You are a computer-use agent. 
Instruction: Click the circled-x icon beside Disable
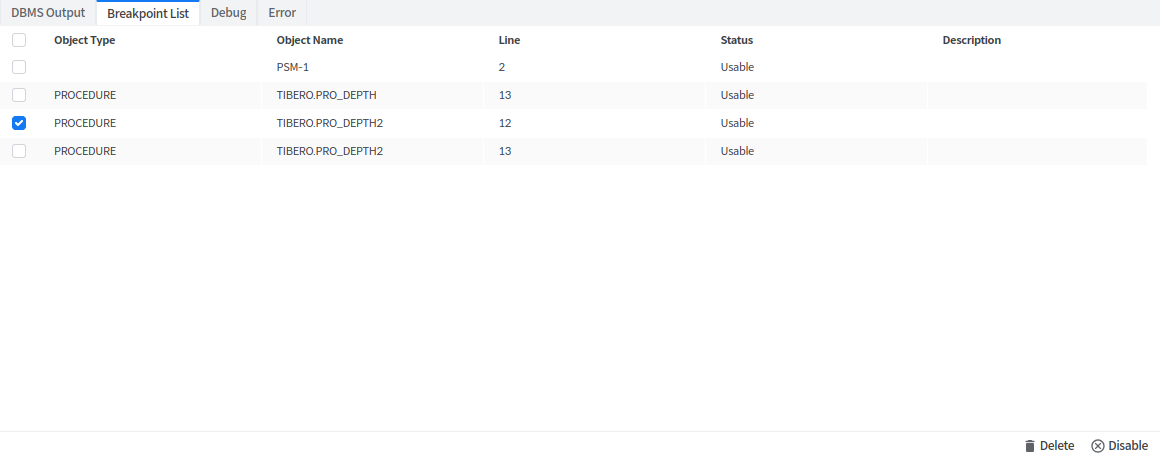tap(1097, 446)
